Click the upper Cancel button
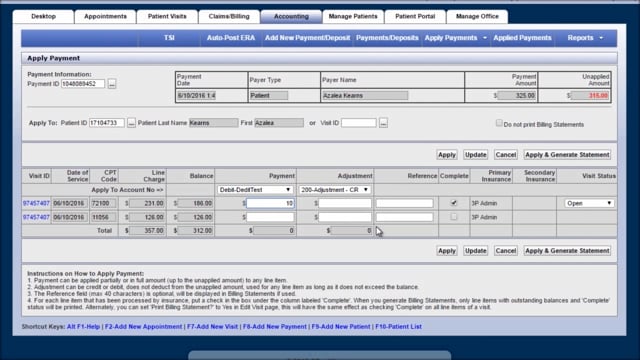 (506, 155)
